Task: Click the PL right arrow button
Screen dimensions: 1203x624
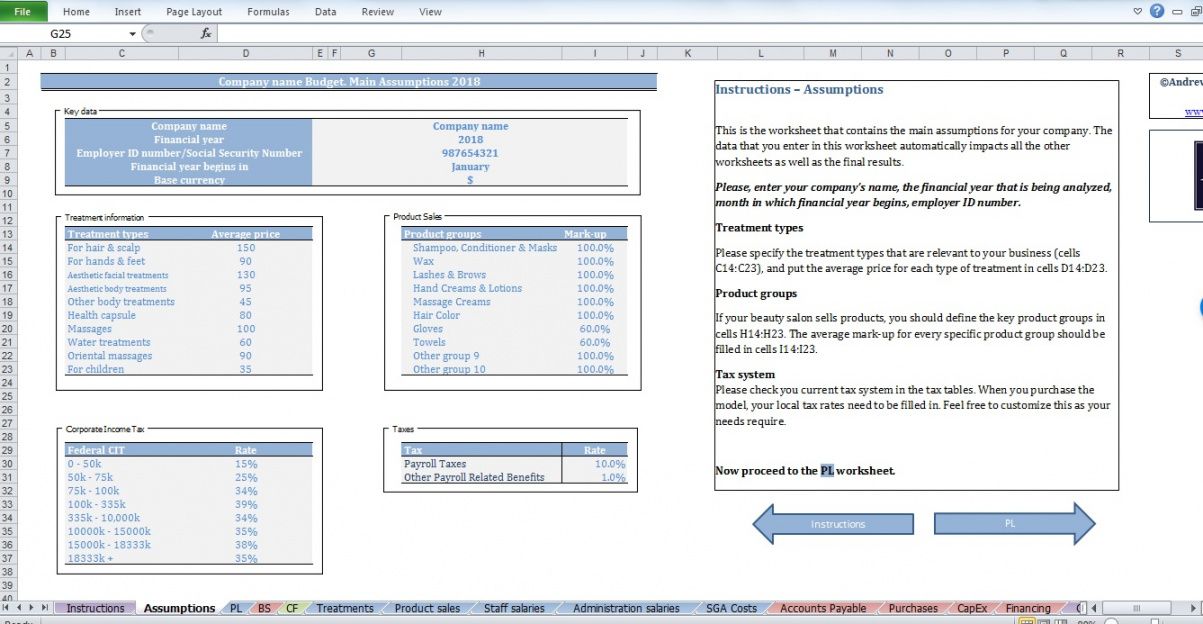Action: [x=1014, y=523]
